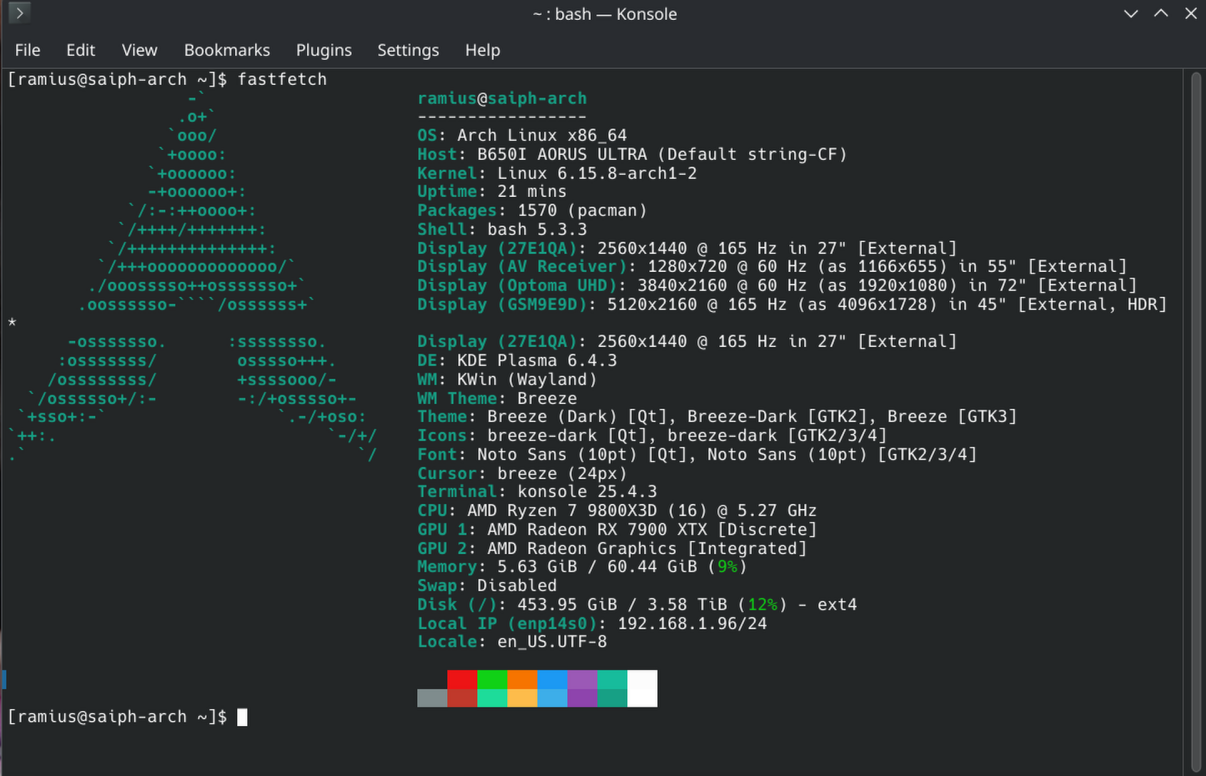Click the "DE: KDE Plasma 6.4.3" line
The image size is (1206, 776).
[517, 360]
